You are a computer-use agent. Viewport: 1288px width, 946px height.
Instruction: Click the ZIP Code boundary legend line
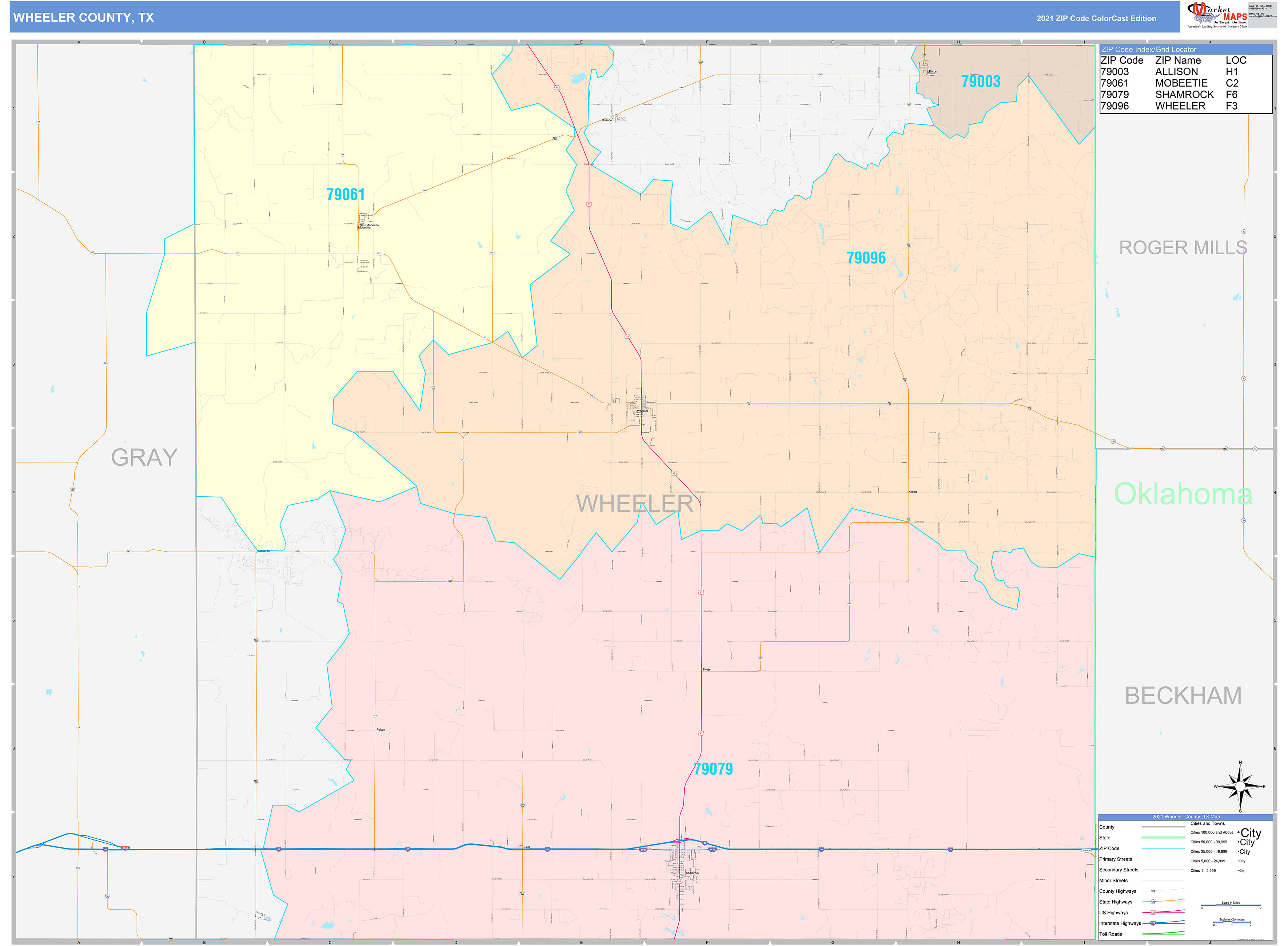[x=1164, y=848]
